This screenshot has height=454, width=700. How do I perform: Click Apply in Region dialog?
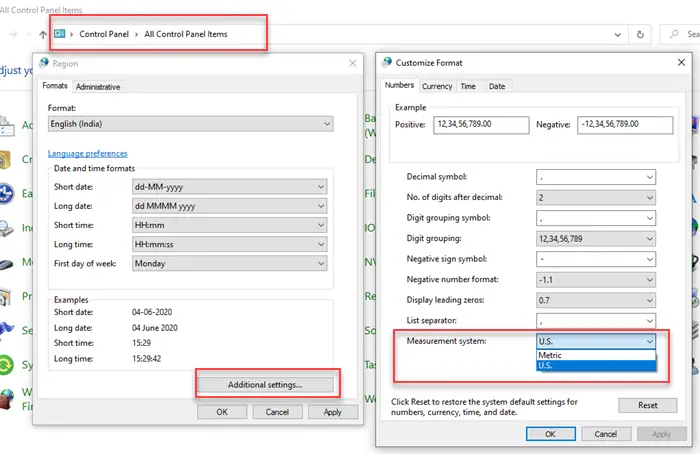click(333, 412)
